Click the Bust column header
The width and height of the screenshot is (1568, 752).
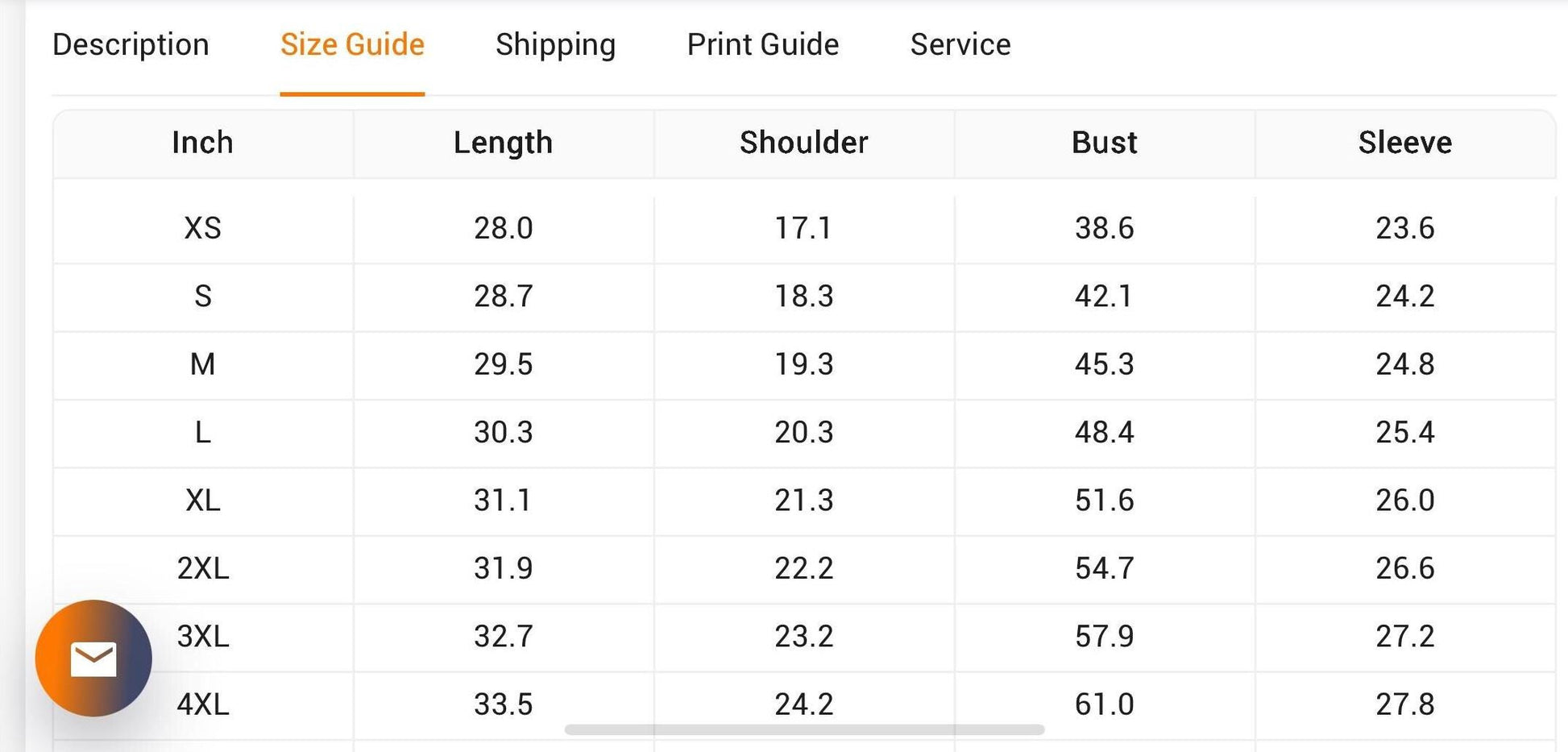tap(1104, 143)
